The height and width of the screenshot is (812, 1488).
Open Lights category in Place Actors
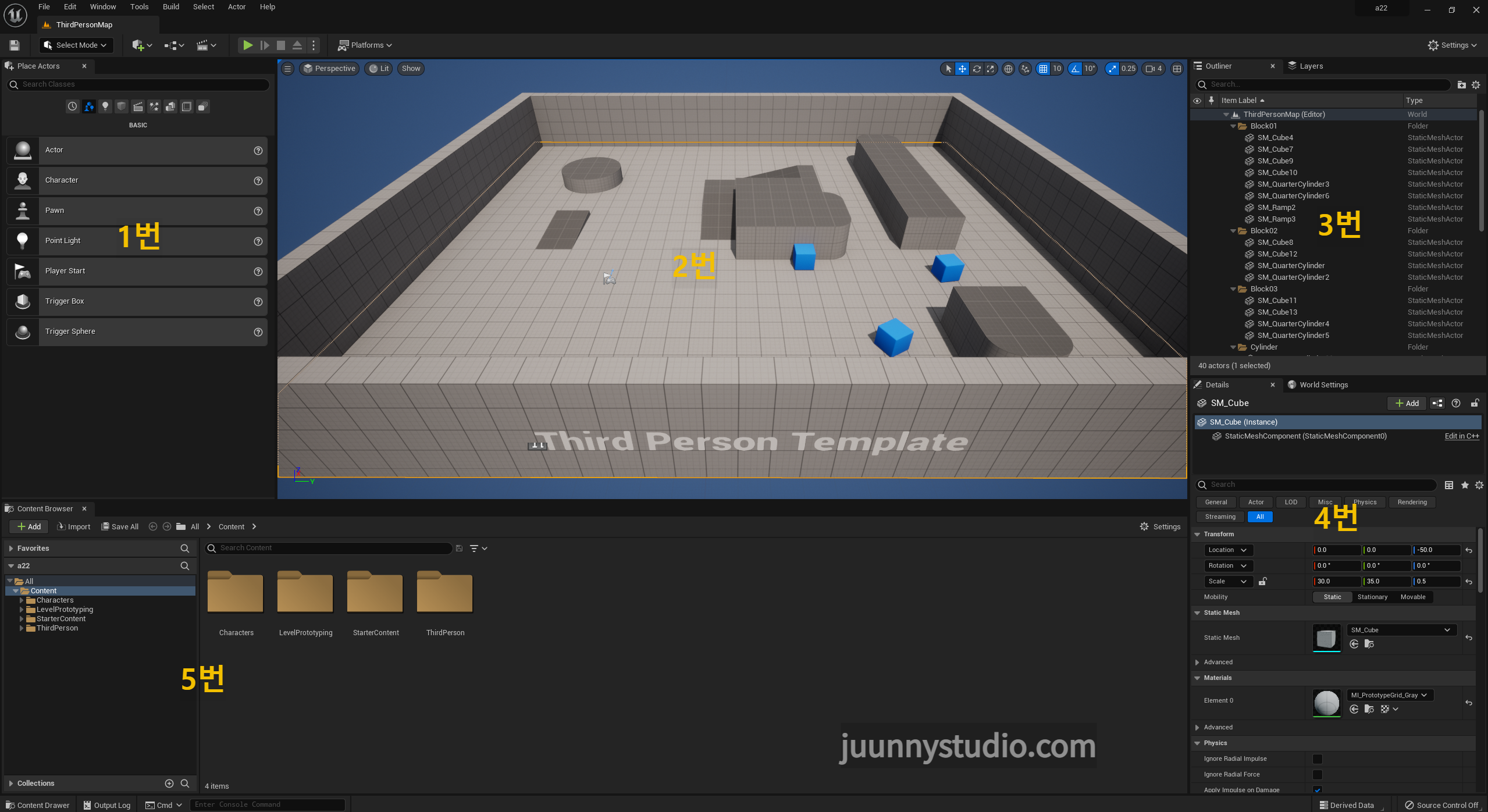(x=105, y=106)
